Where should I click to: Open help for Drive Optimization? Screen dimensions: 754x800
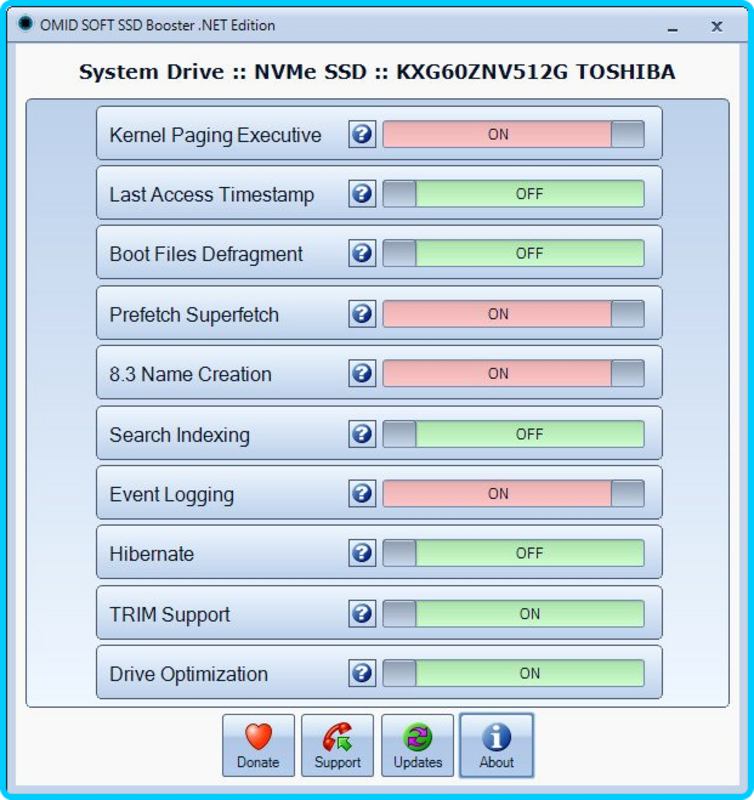[362, 673]
